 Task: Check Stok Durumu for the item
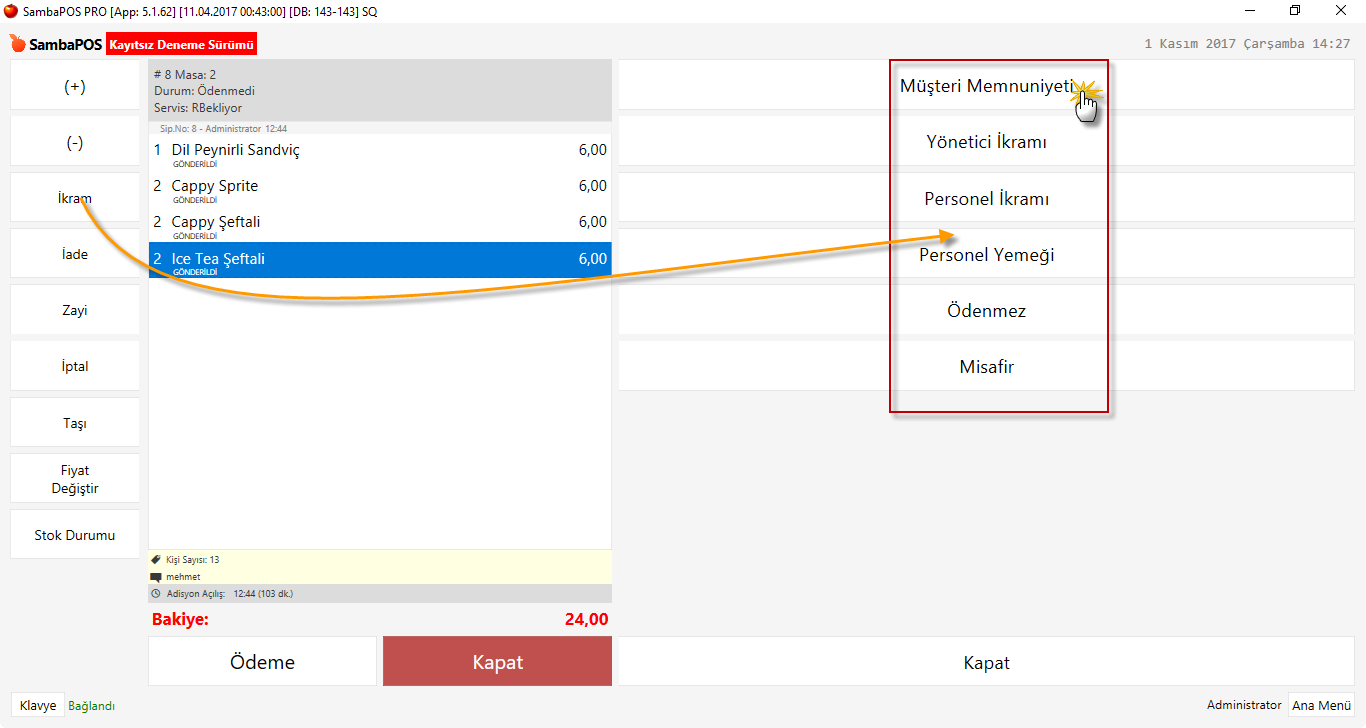pyautogui.click(x=75, y=535)
